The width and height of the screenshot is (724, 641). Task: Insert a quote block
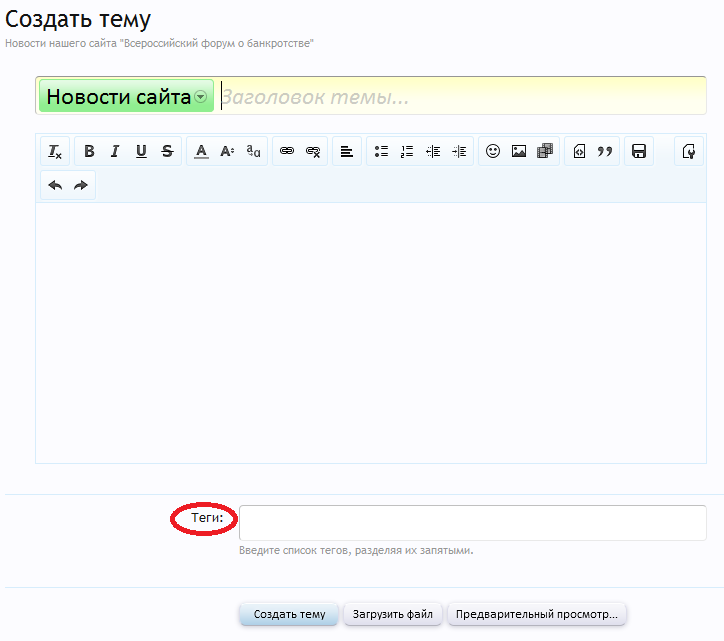(605, 151)
